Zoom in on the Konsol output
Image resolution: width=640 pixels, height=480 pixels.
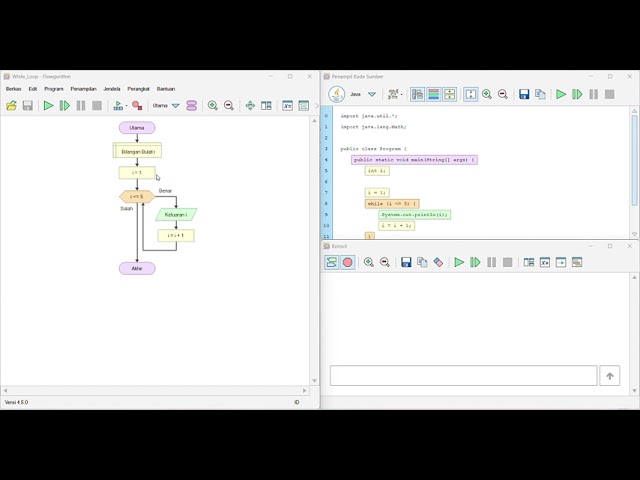[x=369, y=262]
